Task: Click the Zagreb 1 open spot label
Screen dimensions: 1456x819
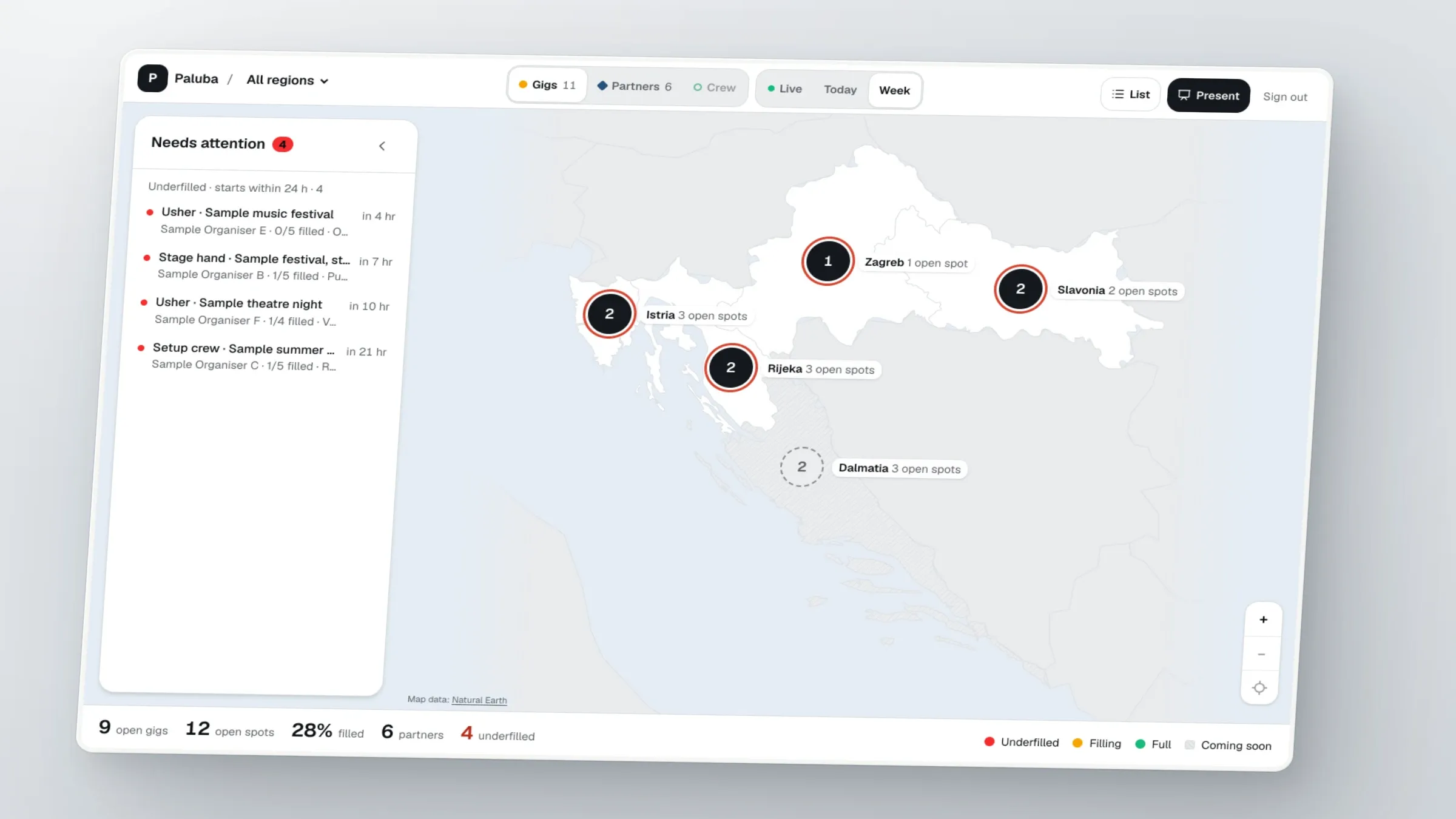Action: 916,263
